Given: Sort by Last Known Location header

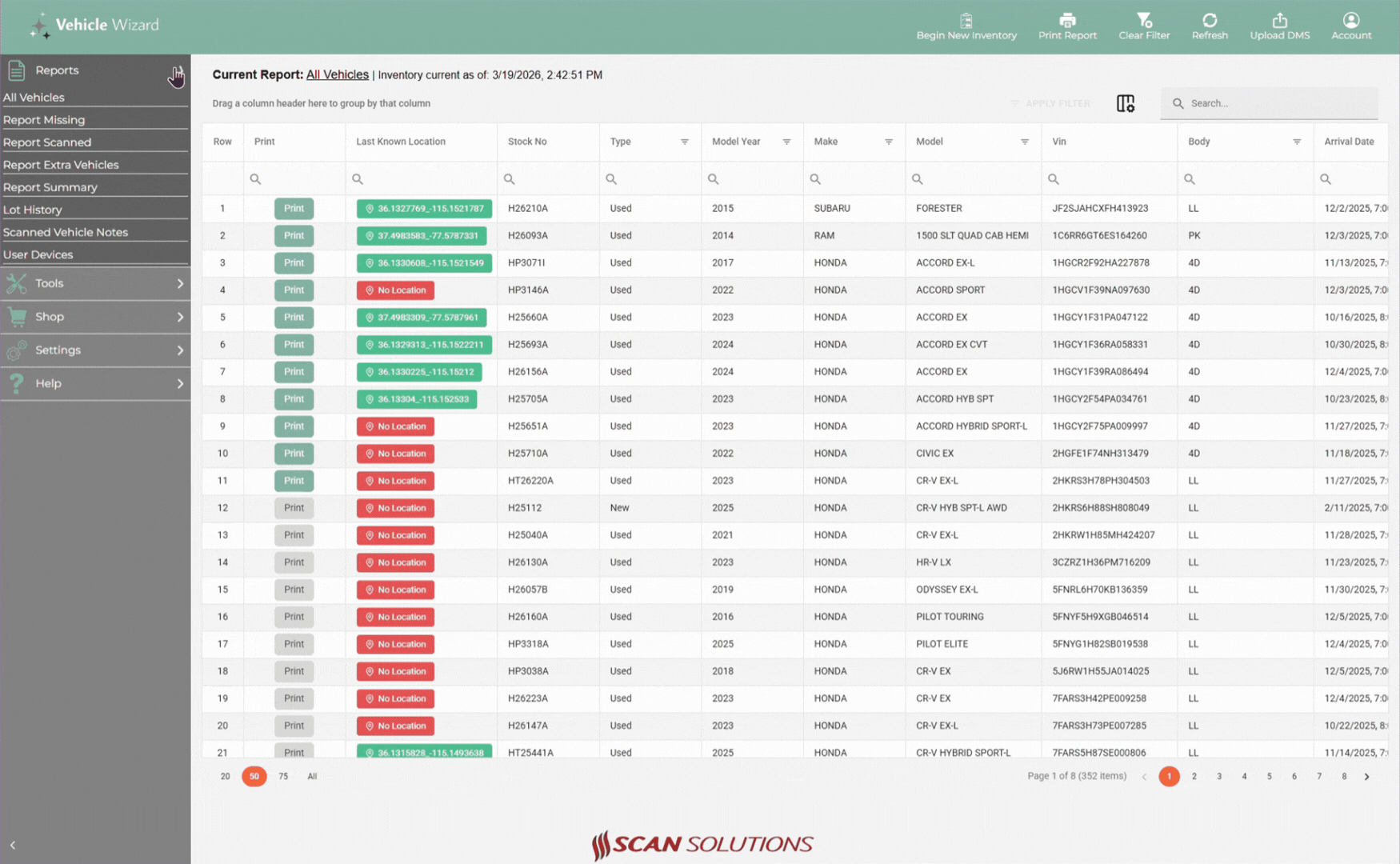Looking at the screenshot, I should pos(401,142).
